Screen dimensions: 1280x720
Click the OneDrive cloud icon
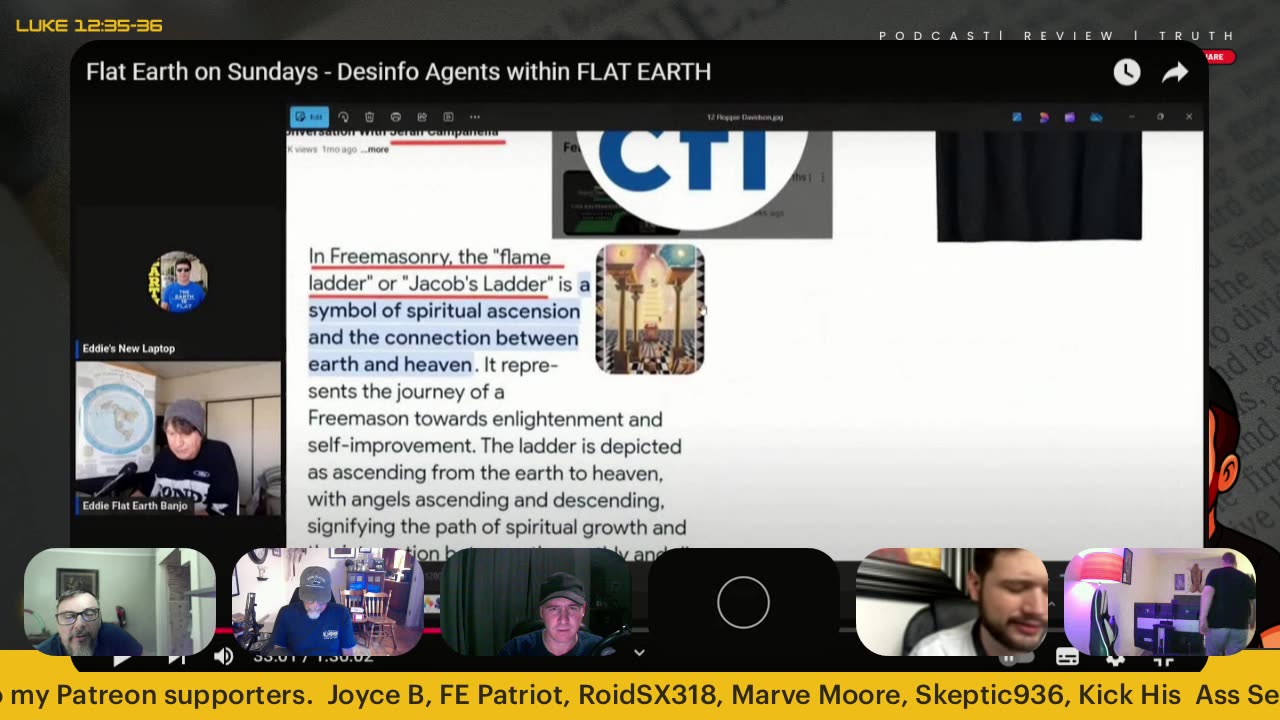[1096, 117]
